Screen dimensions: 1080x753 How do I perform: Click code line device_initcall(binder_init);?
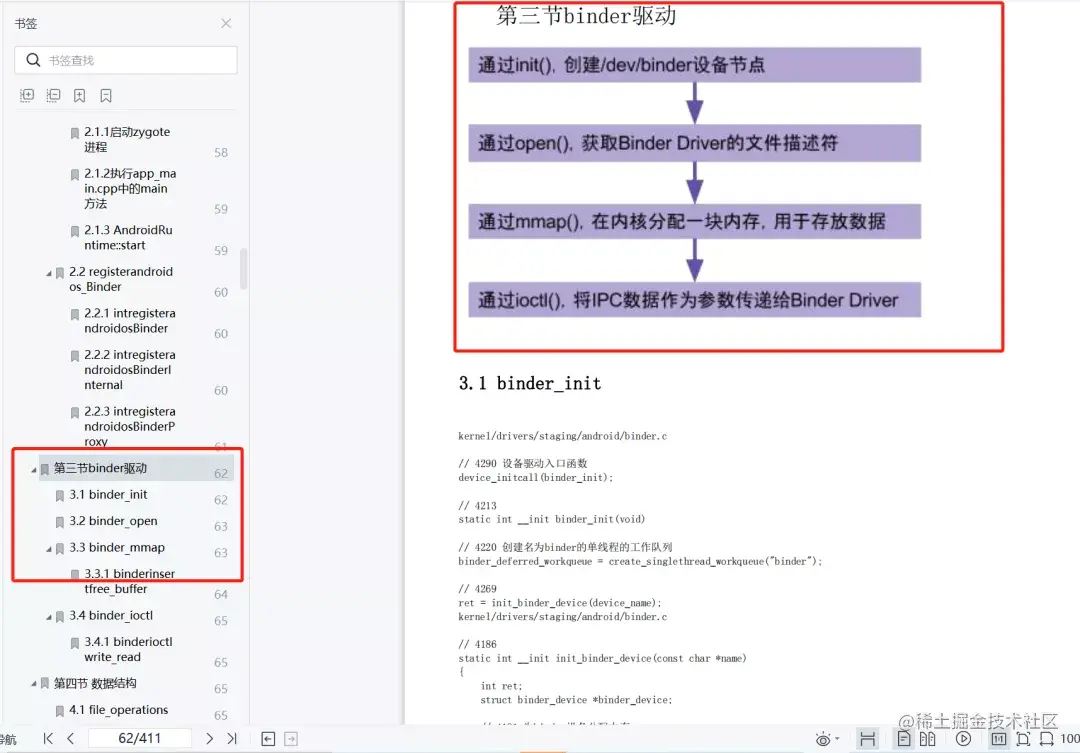pos(535,477)
